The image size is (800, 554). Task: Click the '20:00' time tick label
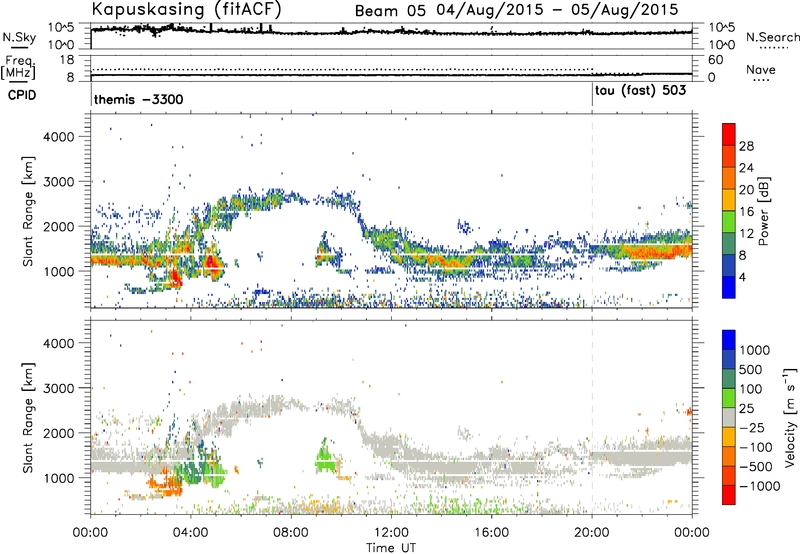592,533
